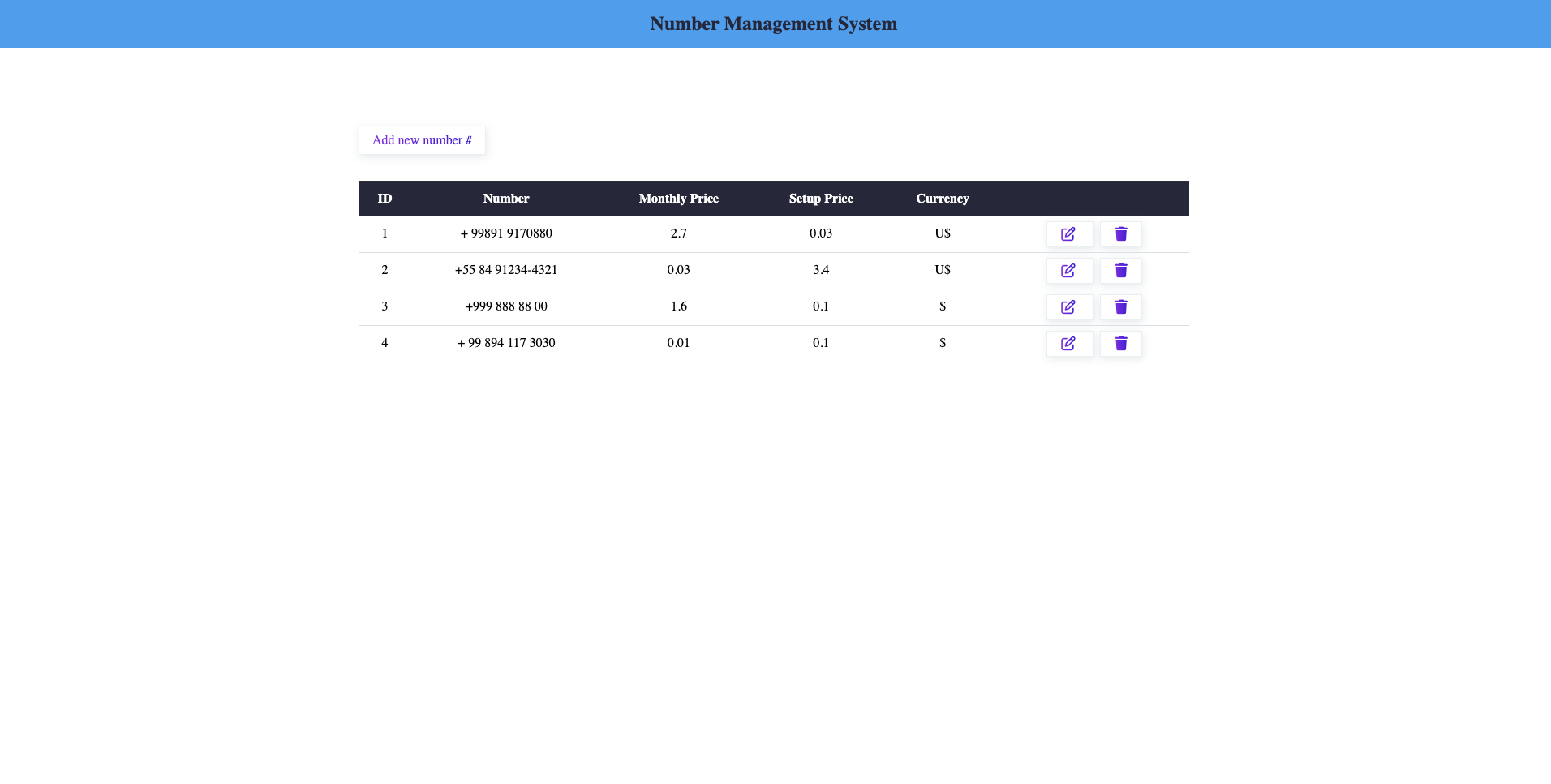This screenshot has height=784, width=1551.
Task: Click the Monthly Price column header
Action: (x=679, y=199)
